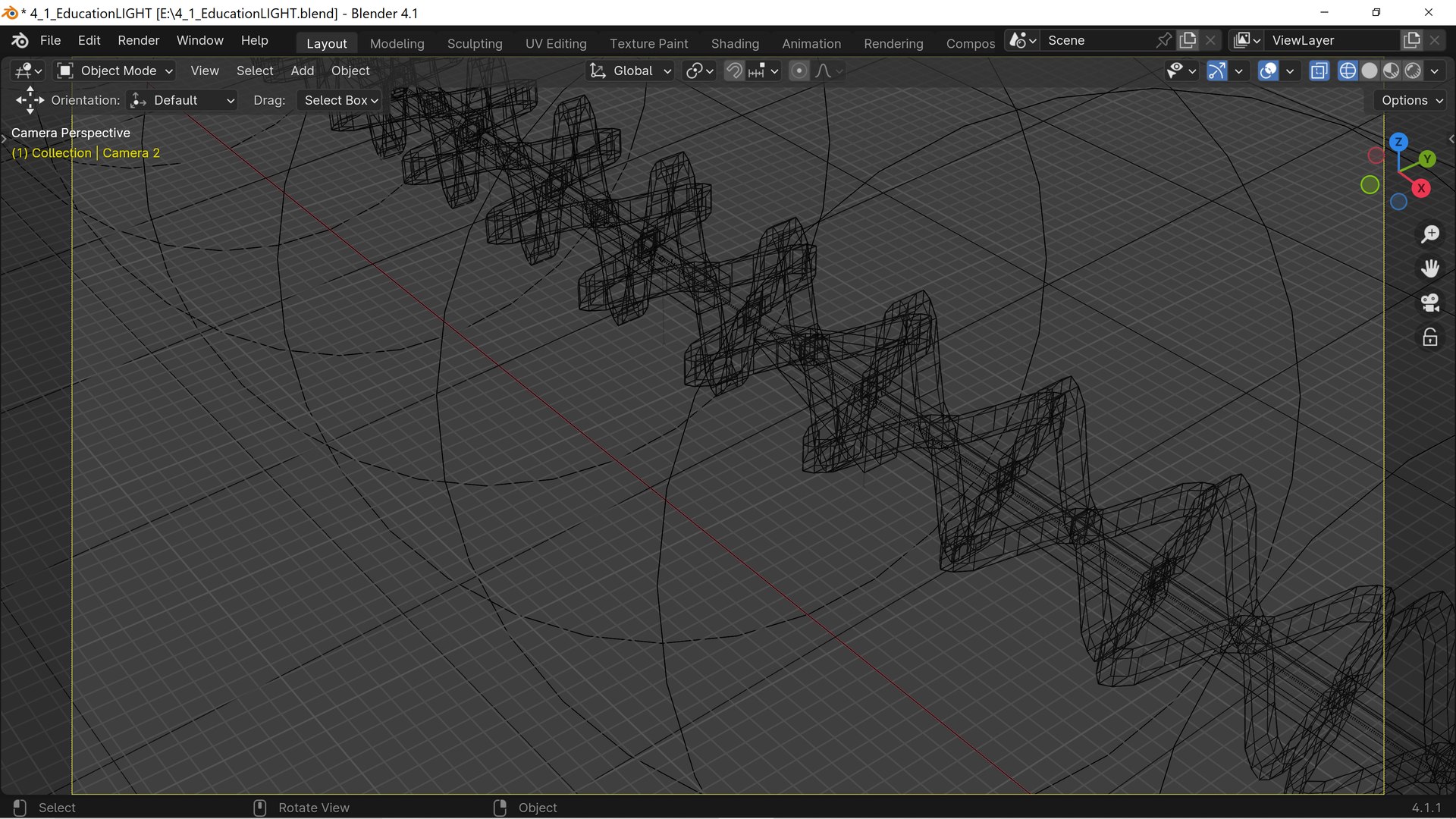This screenshot has height=819, width=1456.
Task: Click the new scene icon
Action: 1188,40
